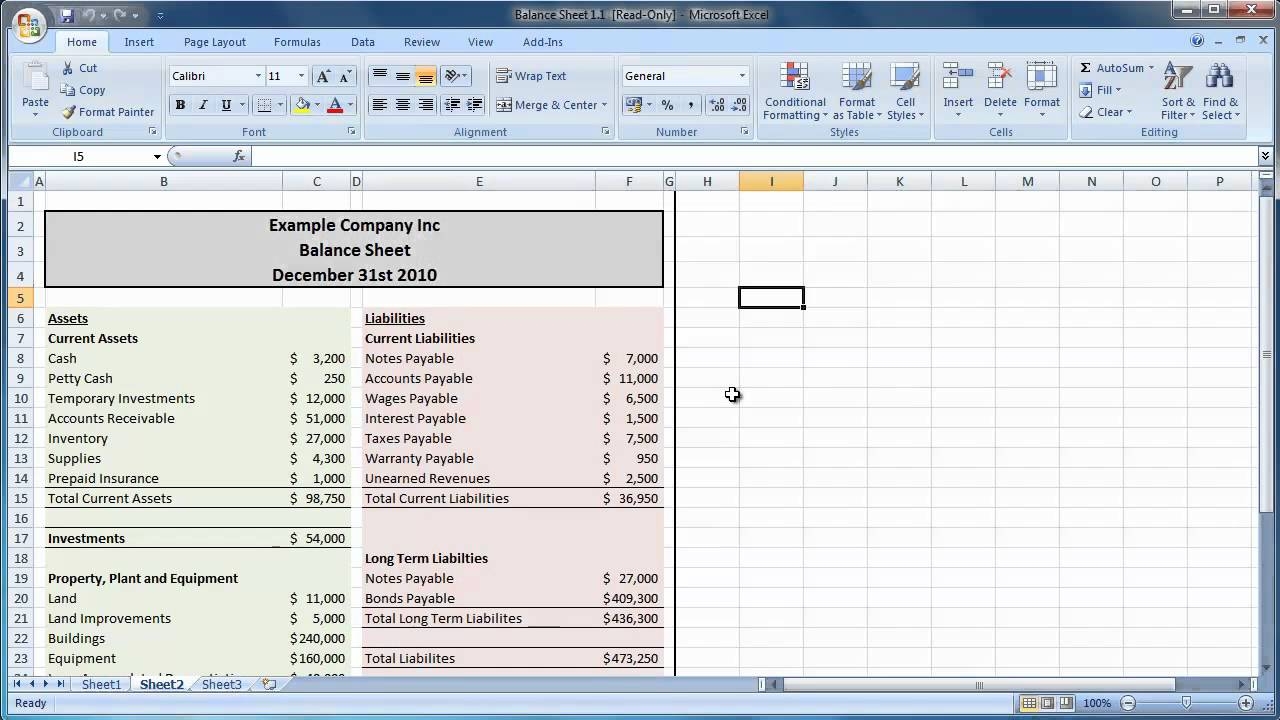The image size is (1280, 720).
Task: Select the Sheet3 worksheet tab
Action: click(221, 684)
